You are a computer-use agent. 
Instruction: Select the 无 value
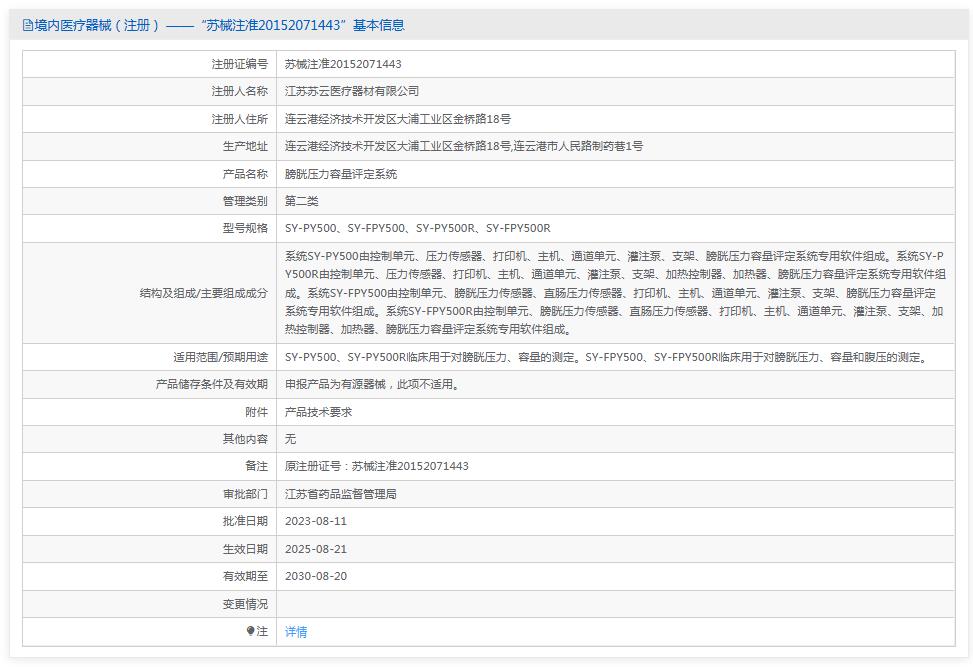pos(290,439)
